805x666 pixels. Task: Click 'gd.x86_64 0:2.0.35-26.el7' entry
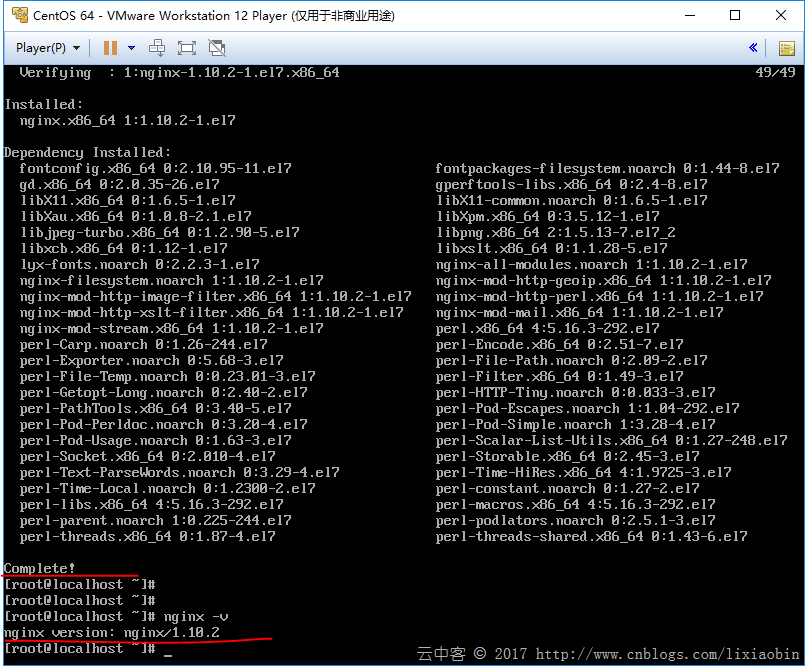point(119,184)
